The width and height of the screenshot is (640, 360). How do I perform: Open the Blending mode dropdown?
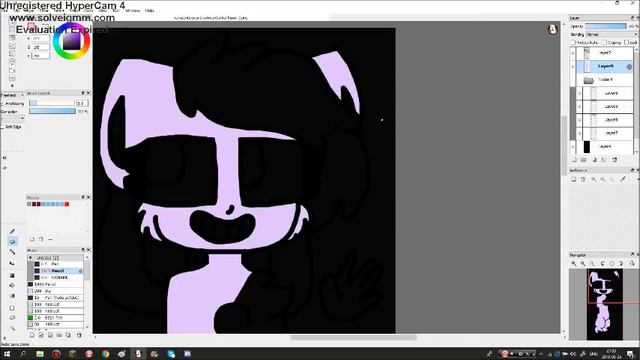(612, 35)
